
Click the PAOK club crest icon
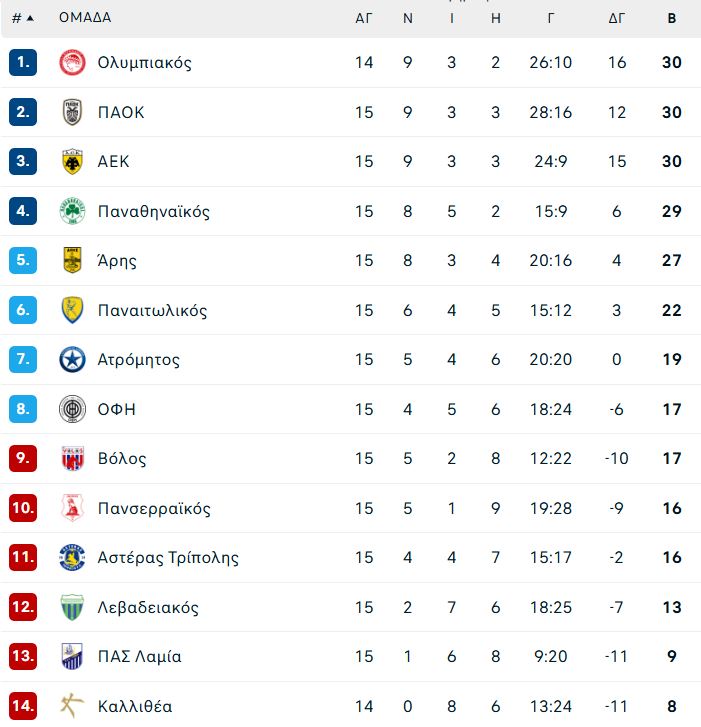(72, 112)
